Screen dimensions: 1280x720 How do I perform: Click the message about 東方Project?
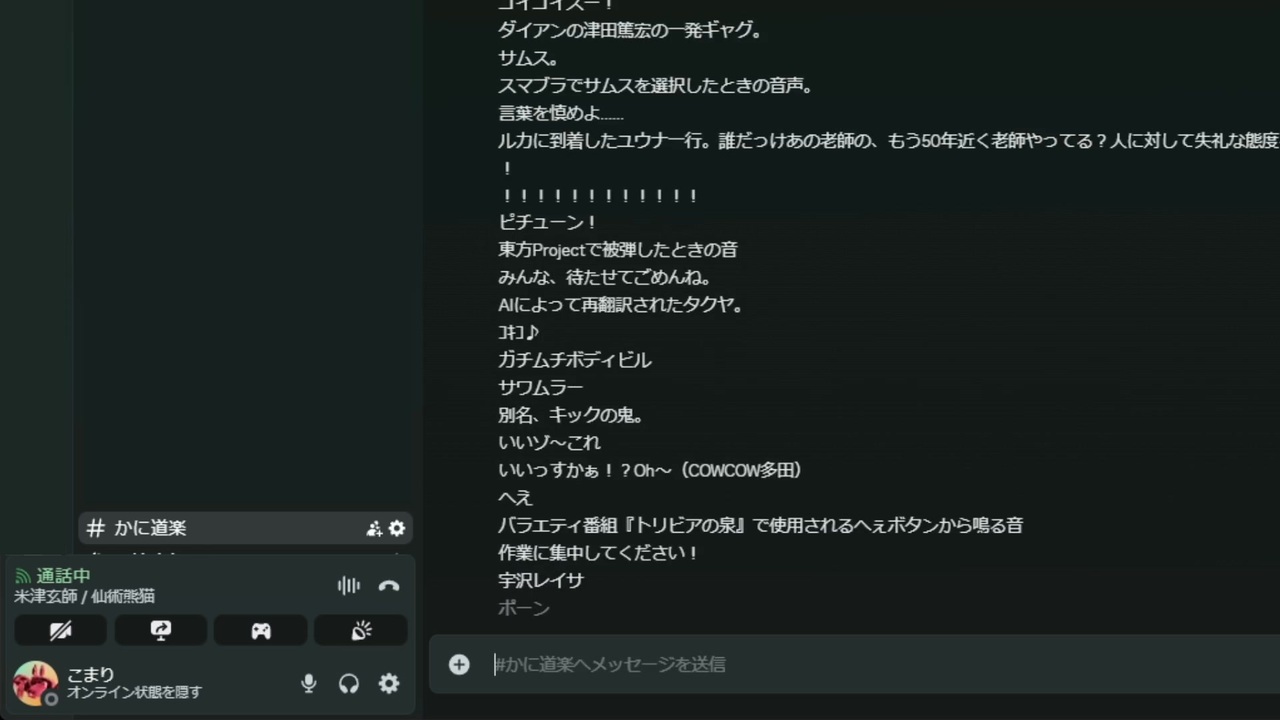[618, 250]
